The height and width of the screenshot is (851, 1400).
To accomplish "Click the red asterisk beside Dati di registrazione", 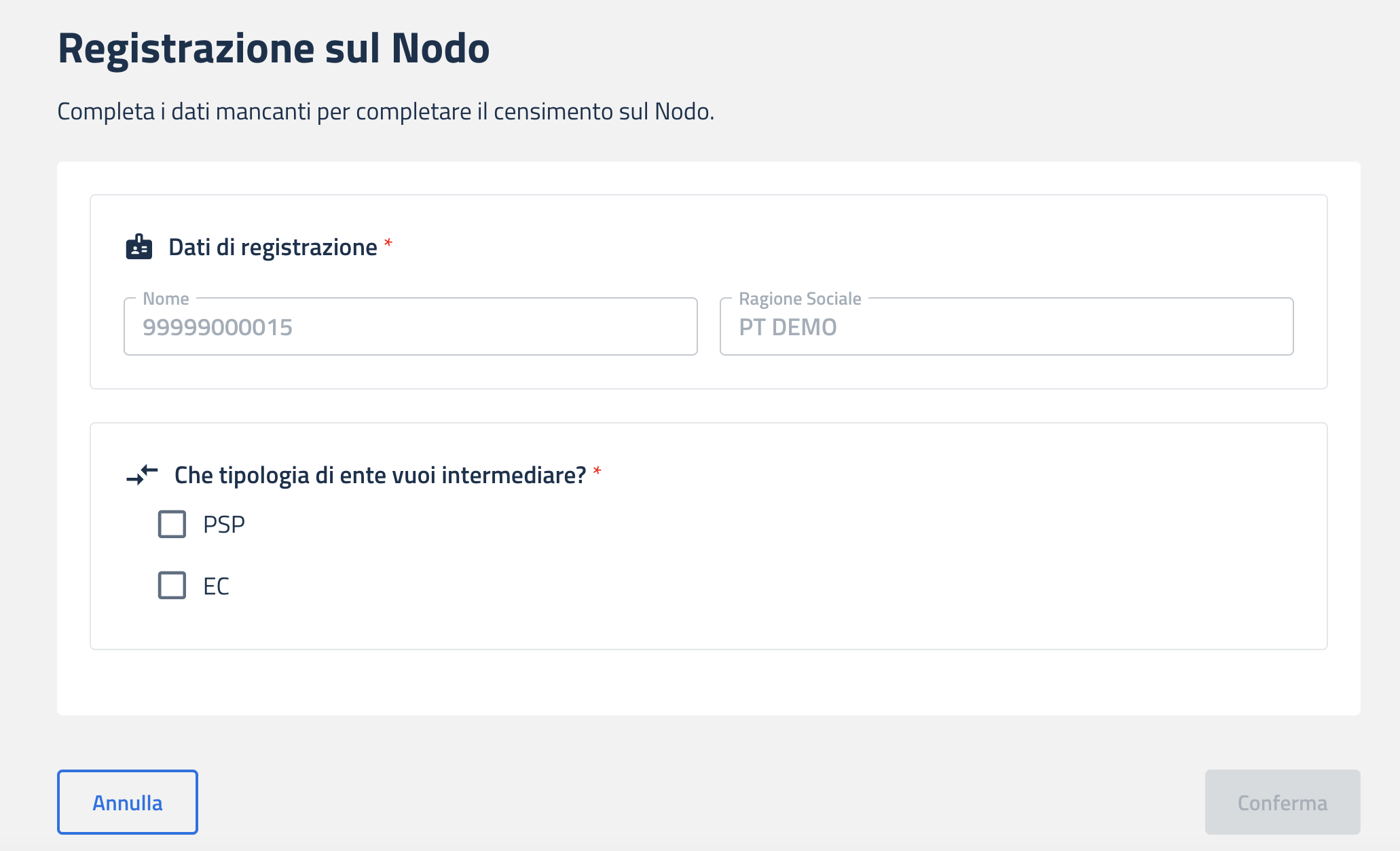I will [x=388, y=243].
